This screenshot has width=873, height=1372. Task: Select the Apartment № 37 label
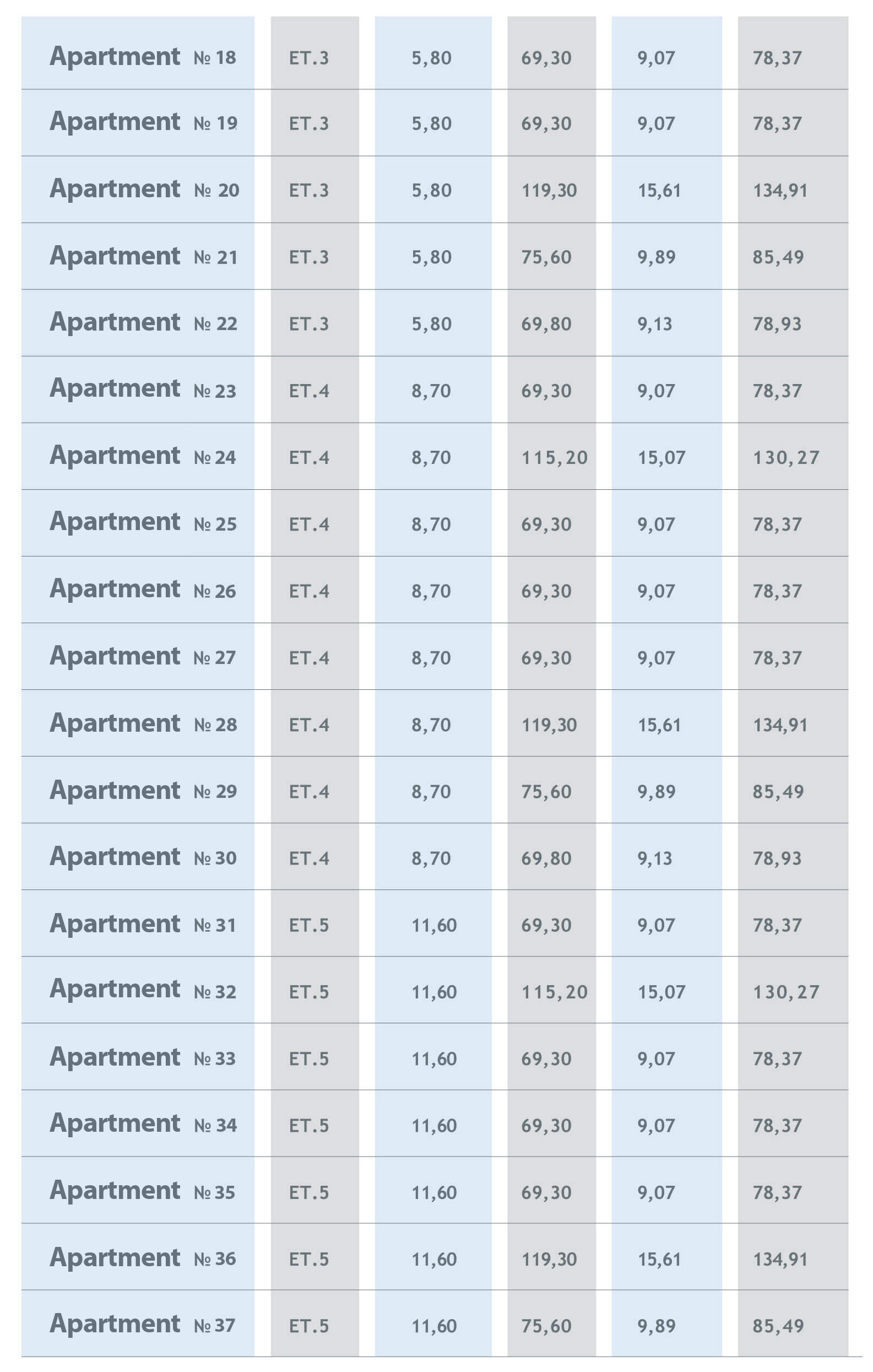[142, 1325]
